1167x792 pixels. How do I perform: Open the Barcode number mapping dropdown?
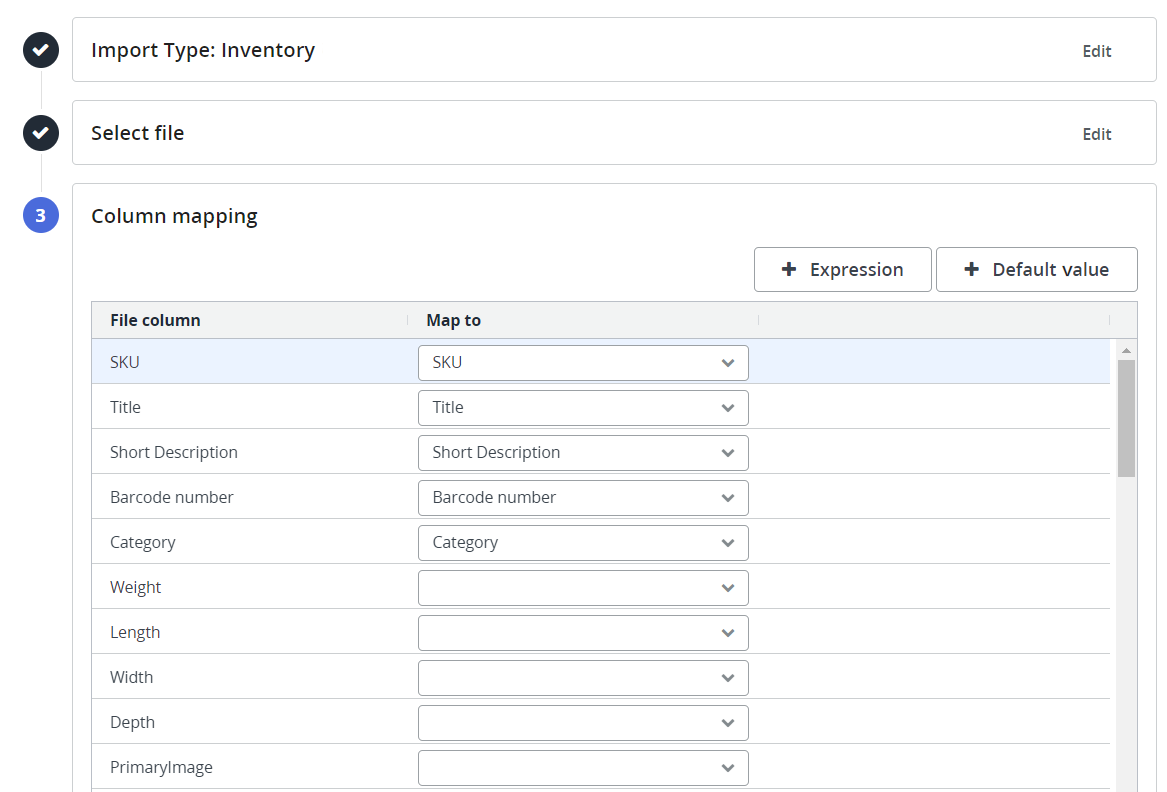pos(582,498)
